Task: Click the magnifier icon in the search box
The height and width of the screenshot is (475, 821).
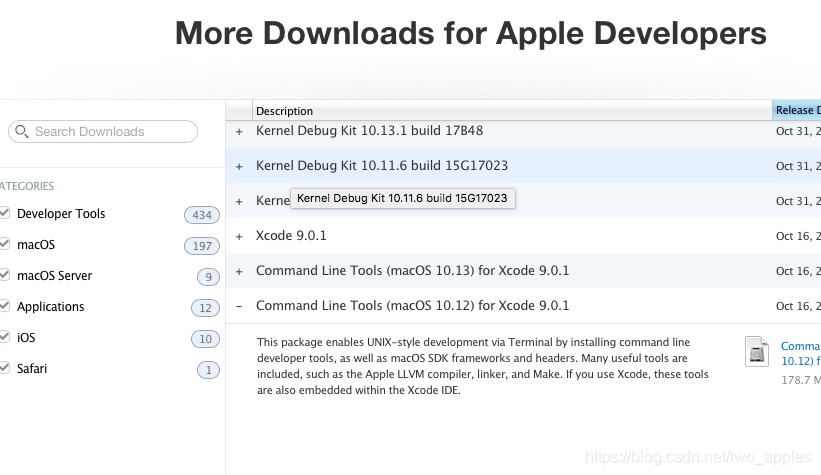Action: click(x=21, y=131)
